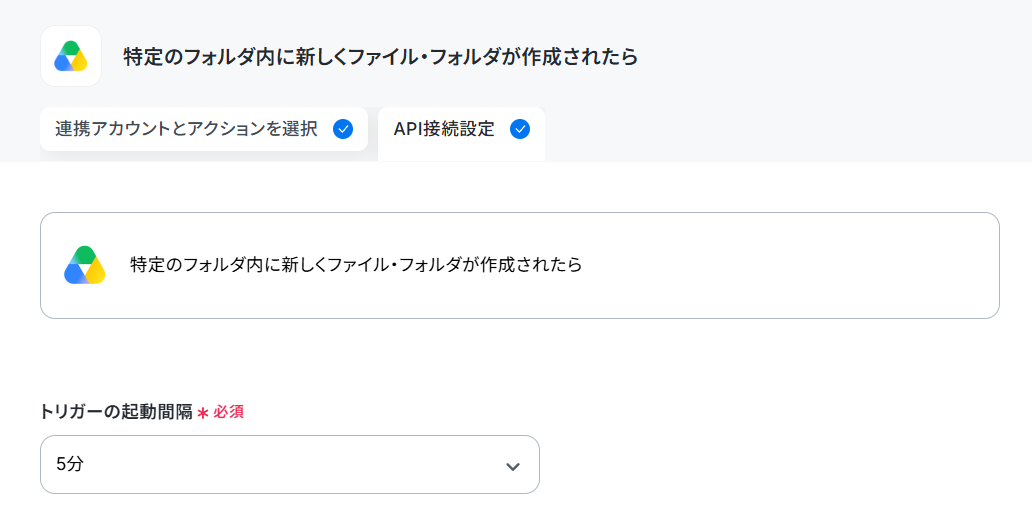Click the chevron arrow in 5分 dropdown
This screenshot has width=1032, height=517.
coord(513,466)
